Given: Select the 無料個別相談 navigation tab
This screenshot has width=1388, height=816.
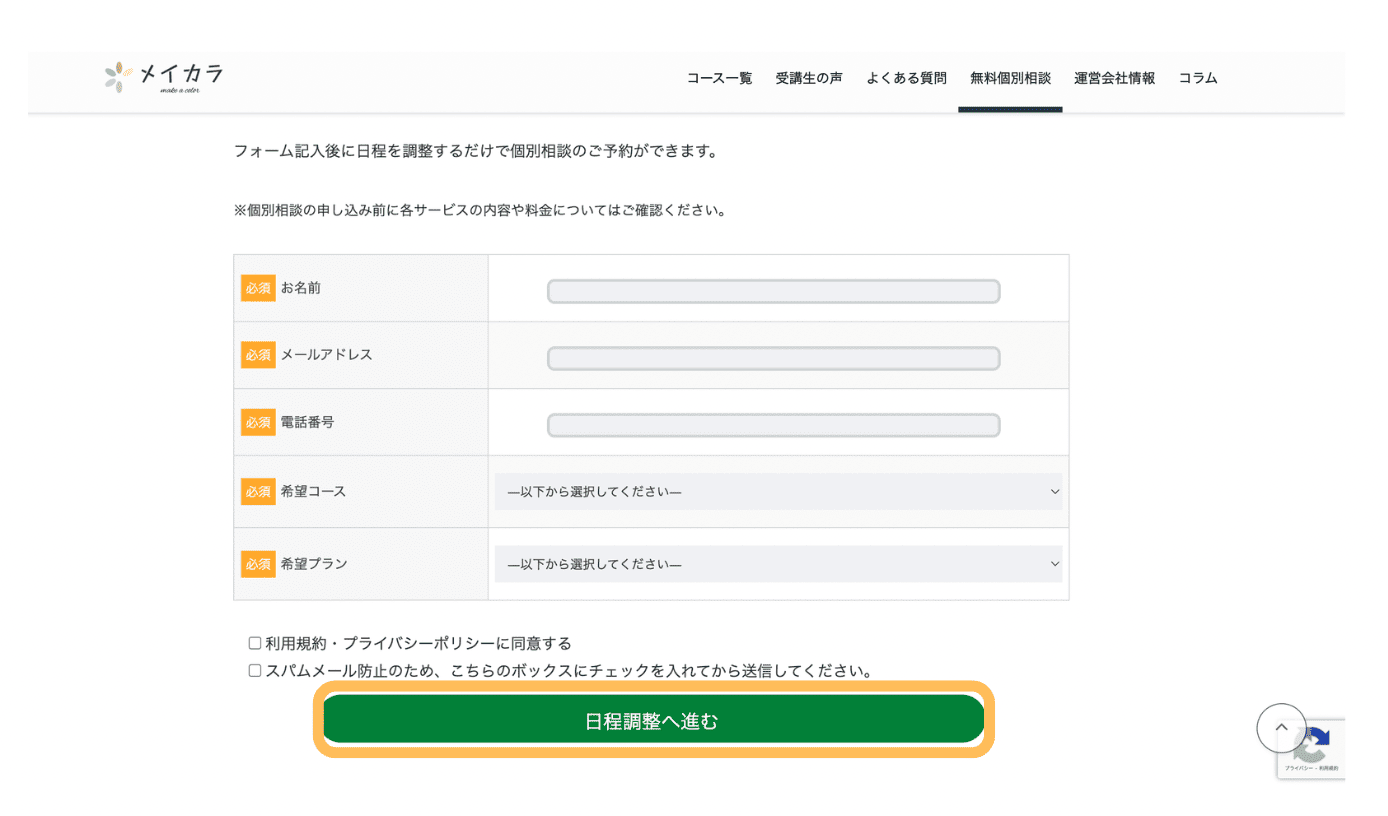Looking at the screenshot, I should 1010,78.
